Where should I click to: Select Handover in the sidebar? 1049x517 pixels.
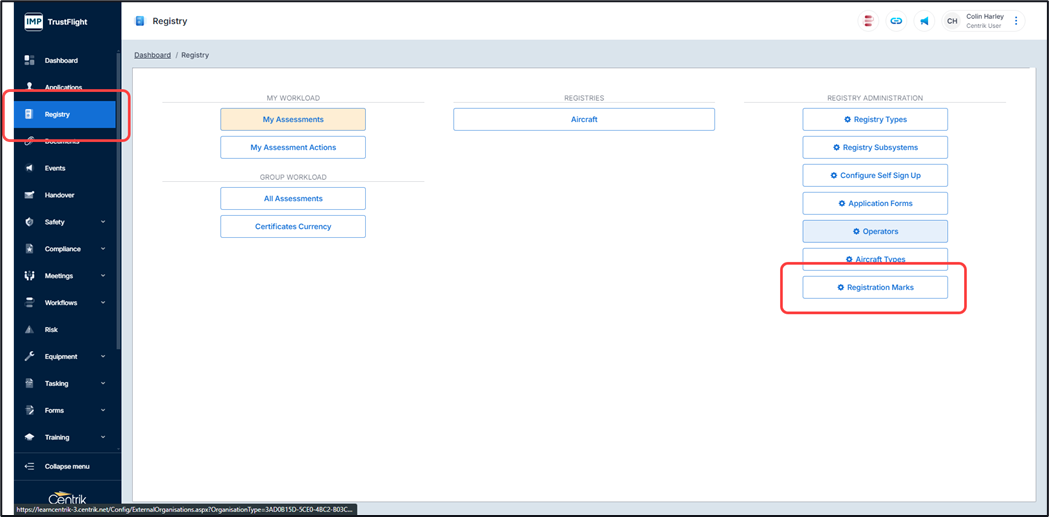pyautogui.click(x=65, y=195)
